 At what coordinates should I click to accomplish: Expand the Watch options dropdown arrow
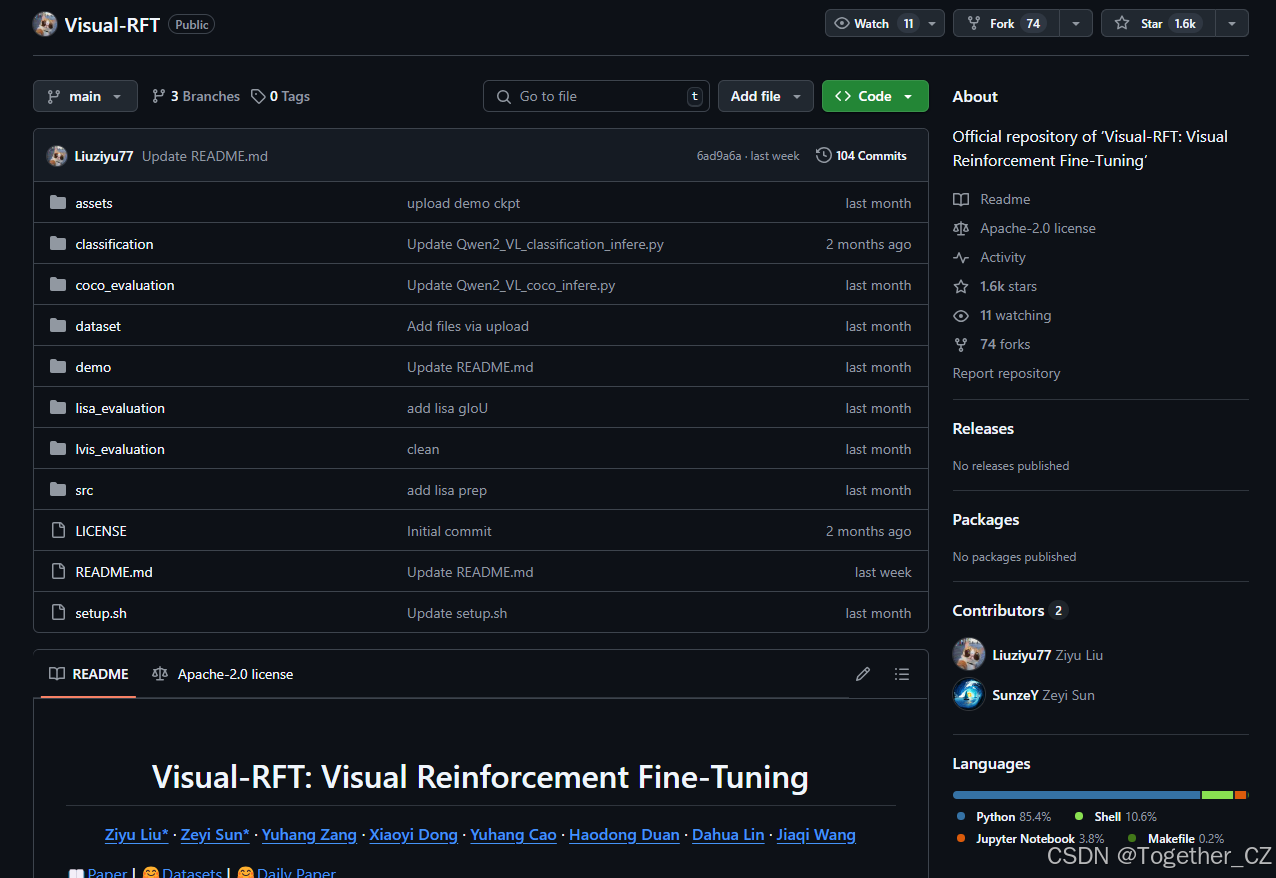933,23
